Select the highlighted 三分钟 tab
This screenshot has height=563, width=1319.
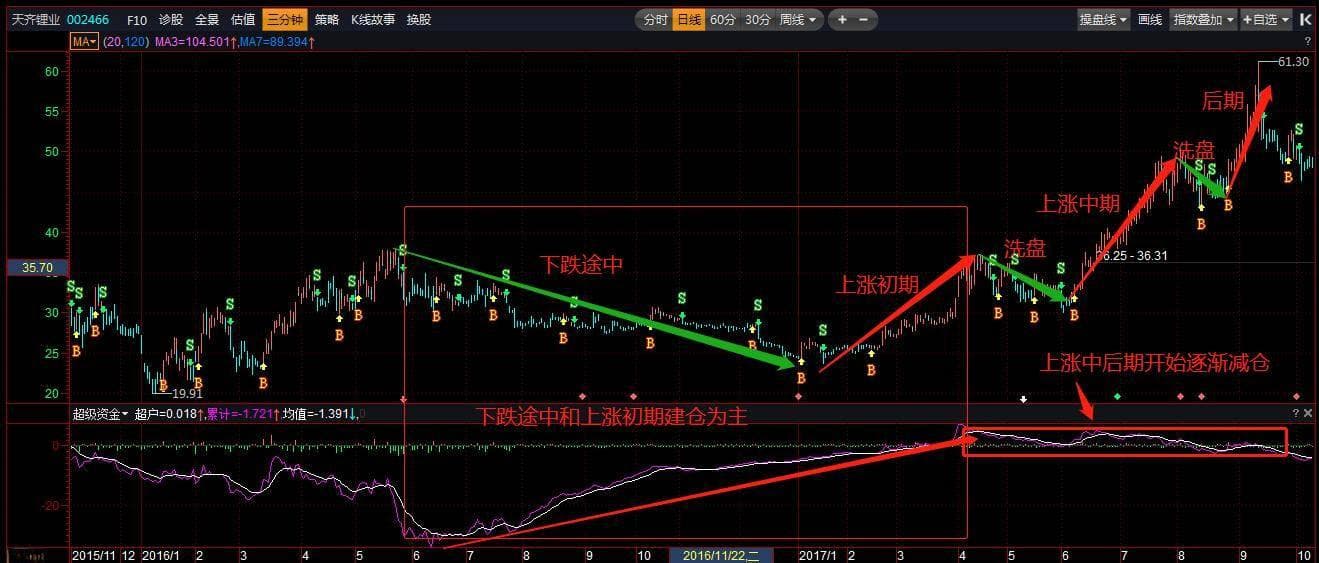pyautogui.click(x=284, y=19)
